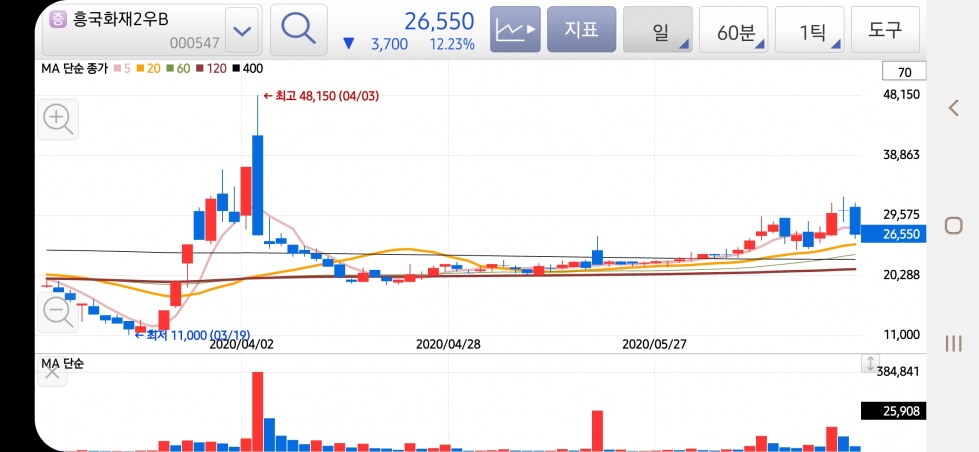Tap the 2020/04/28 date label
The width and height of the screenshot is (979, 452).
(448, 344)
